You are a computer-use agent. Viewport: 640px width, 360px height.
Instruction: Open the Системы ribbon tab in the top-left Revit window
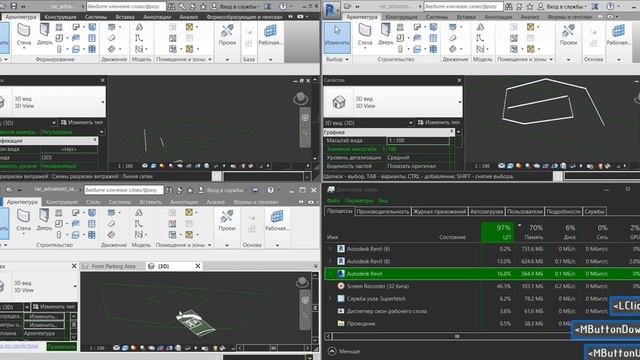click(96, 17)
